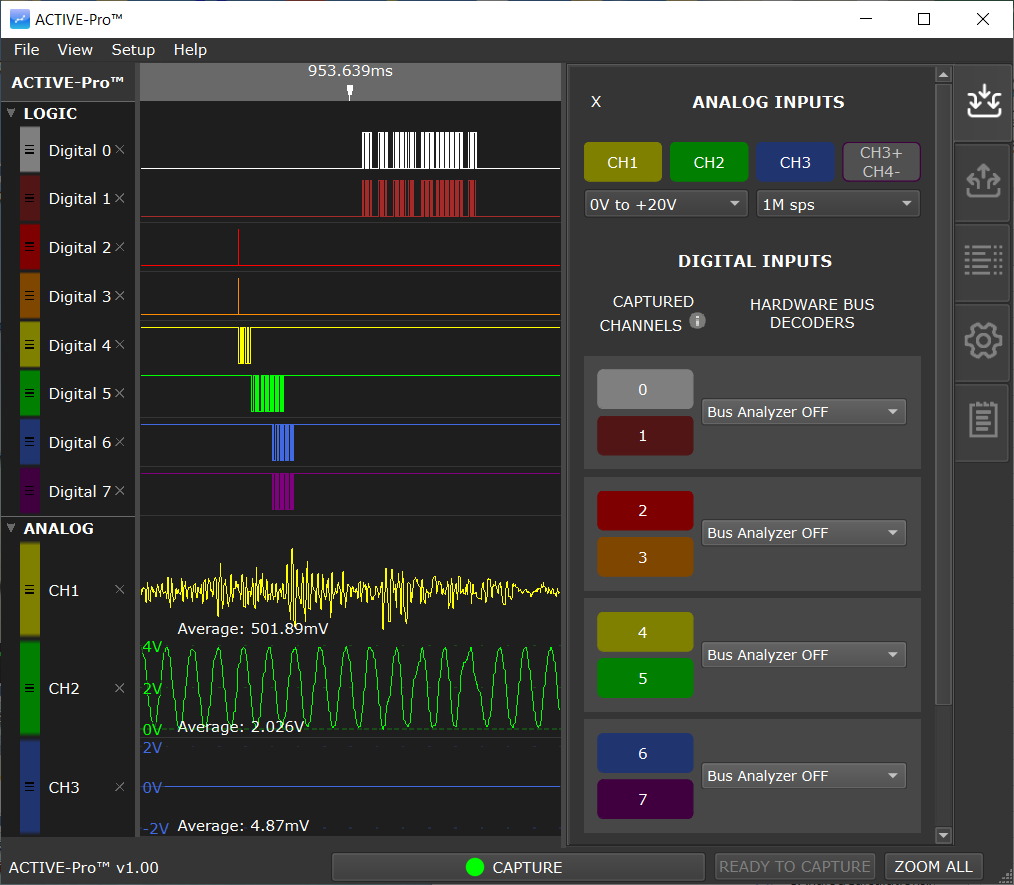
Task: Open the settings gear icon
Action: (x=982, y=340)
